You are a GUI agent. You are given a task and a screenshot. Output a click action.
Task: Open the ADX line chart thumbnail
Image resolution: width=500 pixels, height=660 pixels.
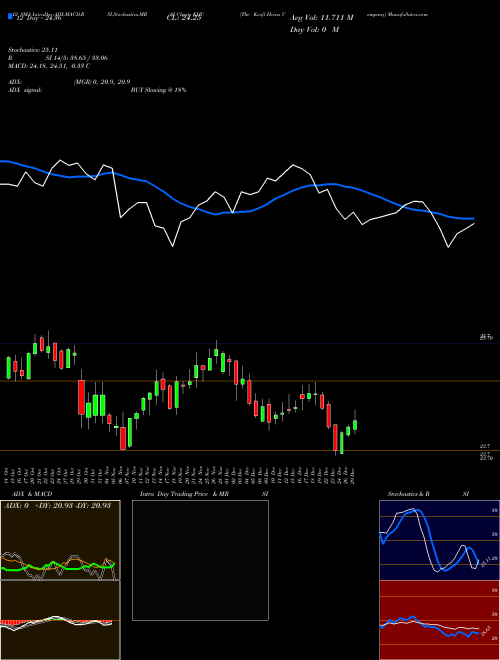tap(60, 540)
